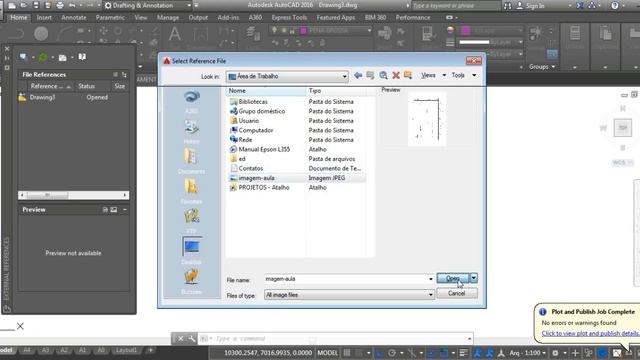Open FTP location in places sidebar
Image resolution: width=640 pixels, height=360 pixels.
191,222
